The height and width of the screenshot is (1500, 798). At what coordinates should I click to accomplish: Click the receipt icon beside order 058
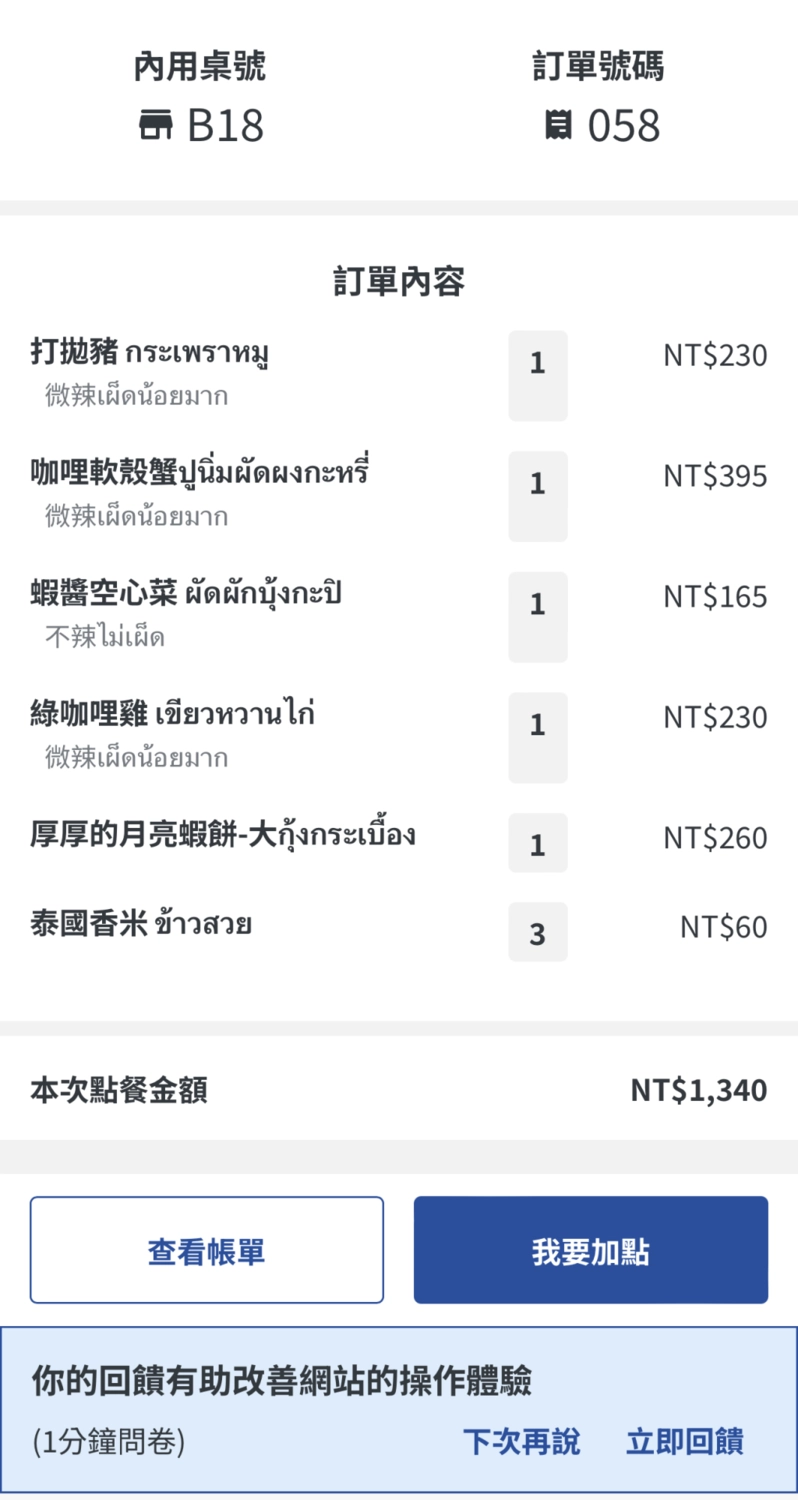tap(557, 127)
